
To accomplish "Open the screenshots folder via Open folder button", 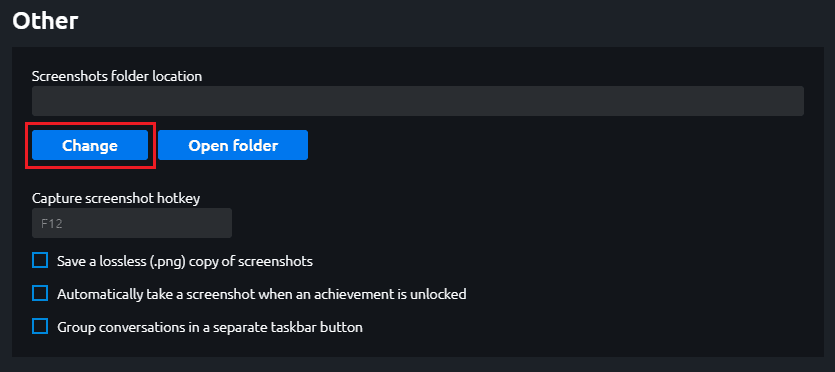I will point(233,145).
